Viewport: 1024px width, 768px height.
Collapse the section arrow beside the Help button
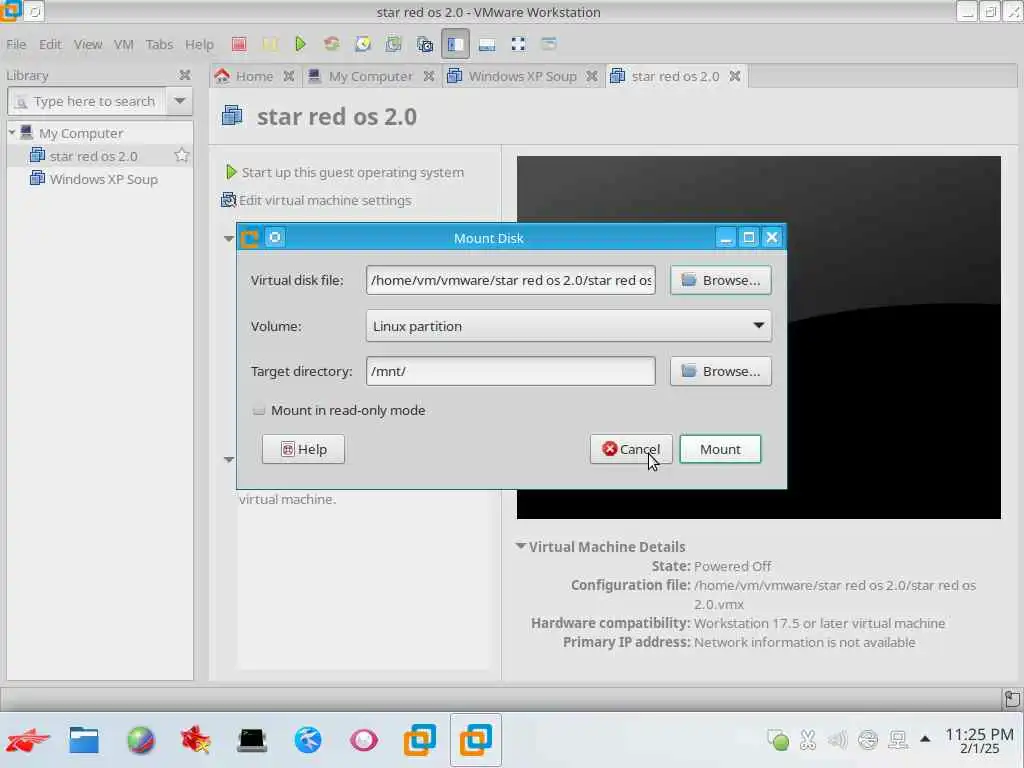229,460
